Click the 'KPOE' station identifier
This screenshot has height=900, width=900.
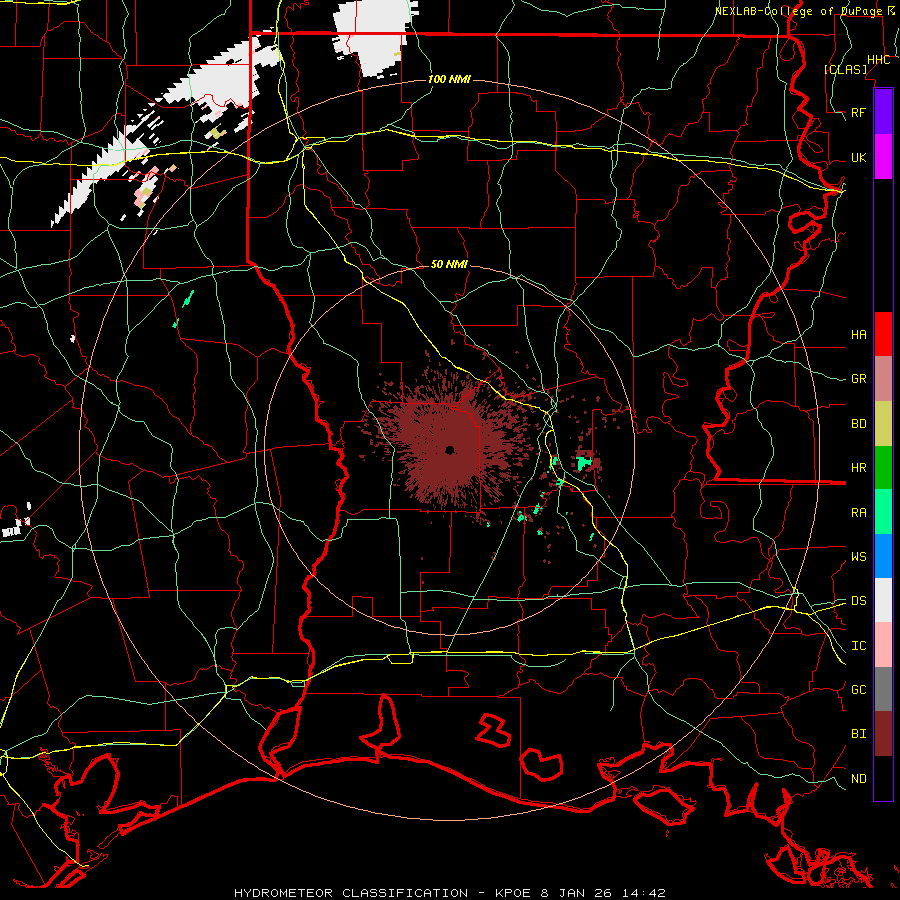512,893
